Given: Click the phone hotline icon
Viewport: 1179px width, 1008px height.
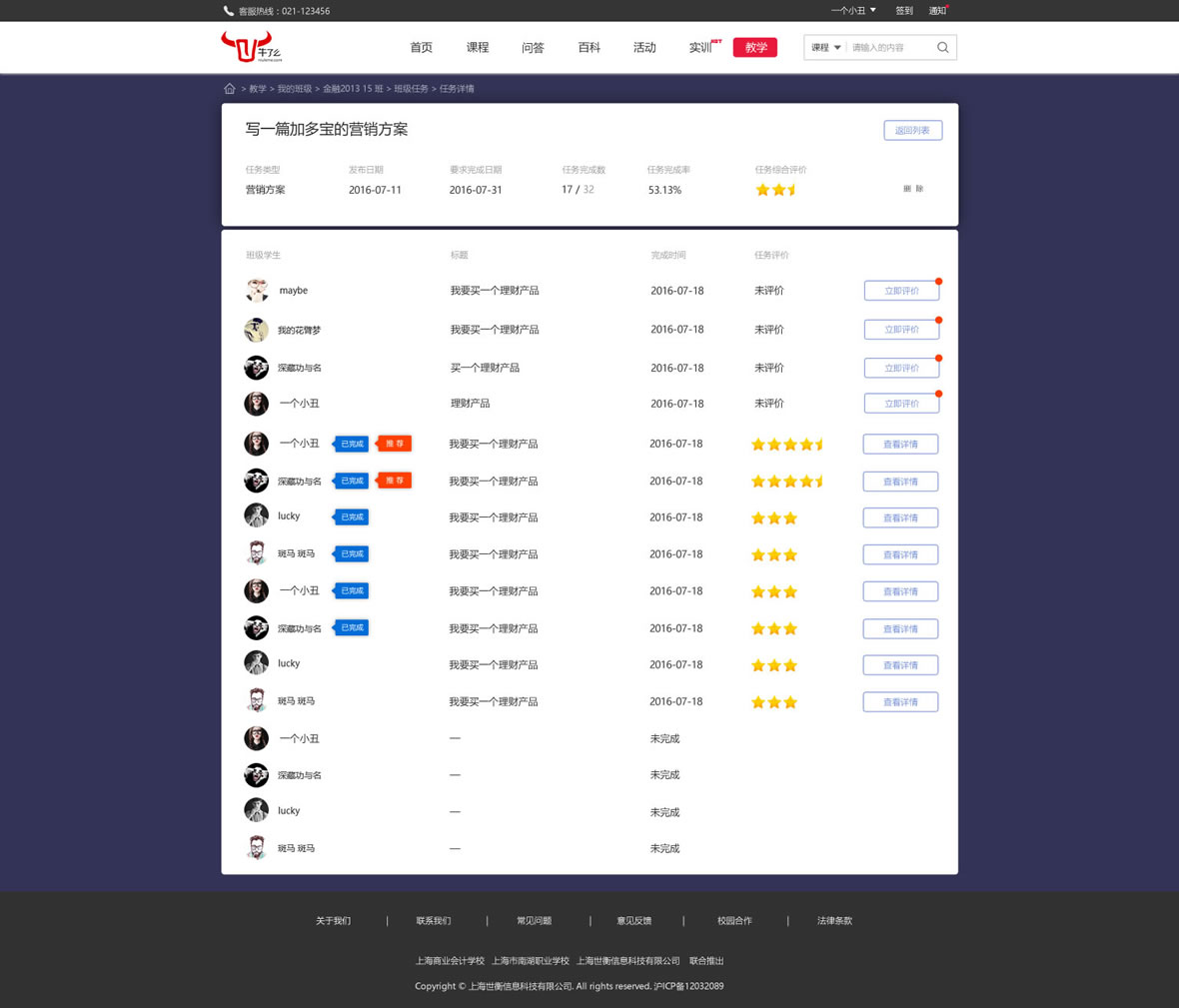Looking at the screenshot, I should click(228, 11).
